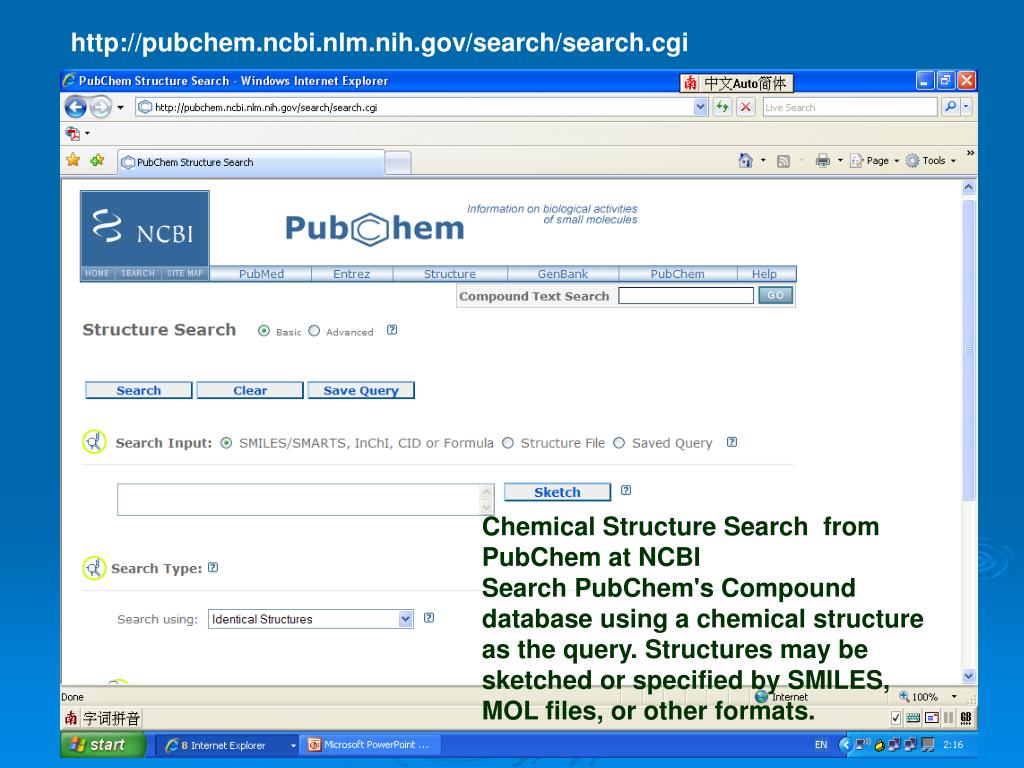Click help icon next to Sketch
This screenshot has height=768, width=1024.
(626, 490)
